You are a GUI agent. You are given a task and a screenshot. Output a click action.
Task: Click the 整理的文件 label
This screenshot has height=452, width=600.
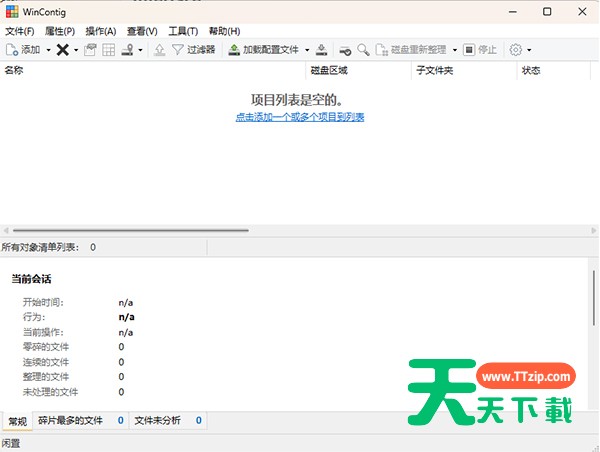point(46,377)
